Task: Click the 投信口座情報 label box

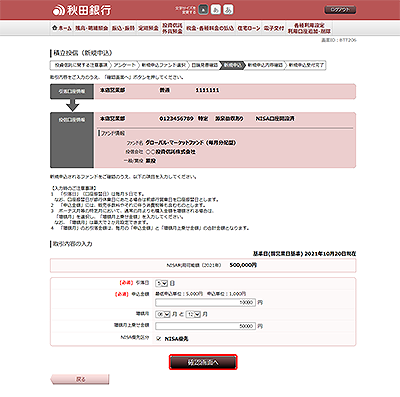Action: tap(72, 140)
